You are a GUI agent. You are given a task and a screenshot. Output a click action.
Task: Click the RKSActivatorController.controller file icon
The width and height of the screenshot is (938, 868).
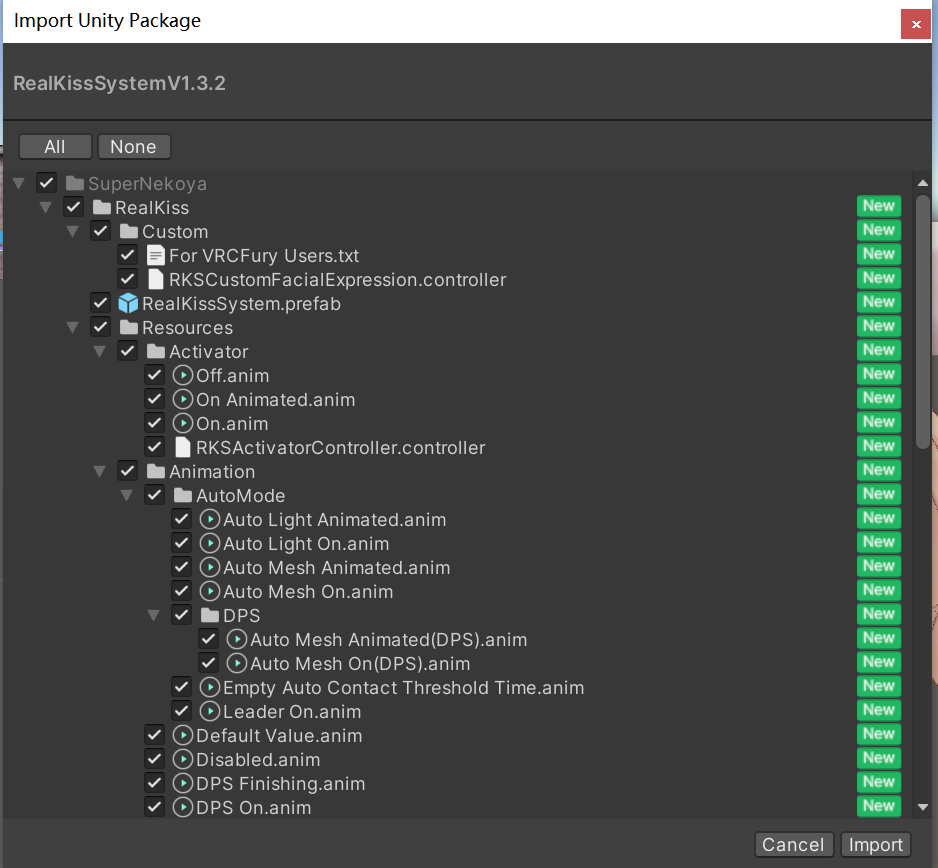pyautogui.click(x=182, y=448)
